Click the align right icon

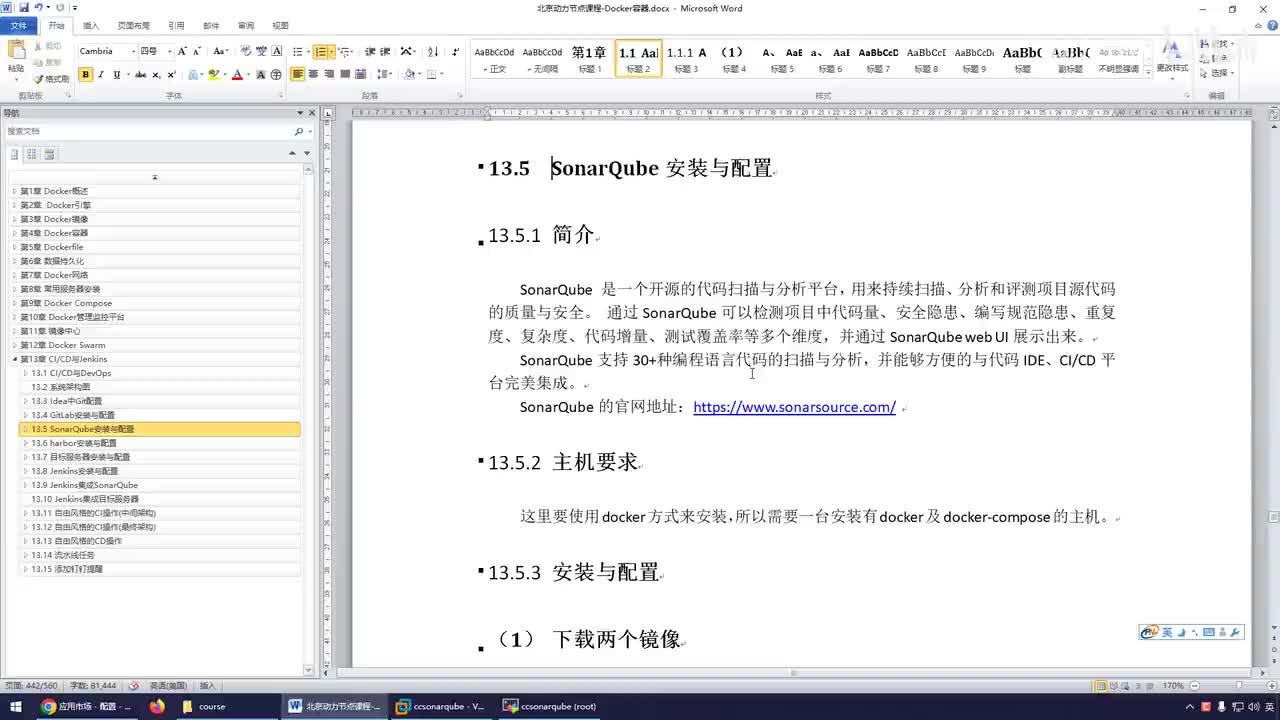330,75
